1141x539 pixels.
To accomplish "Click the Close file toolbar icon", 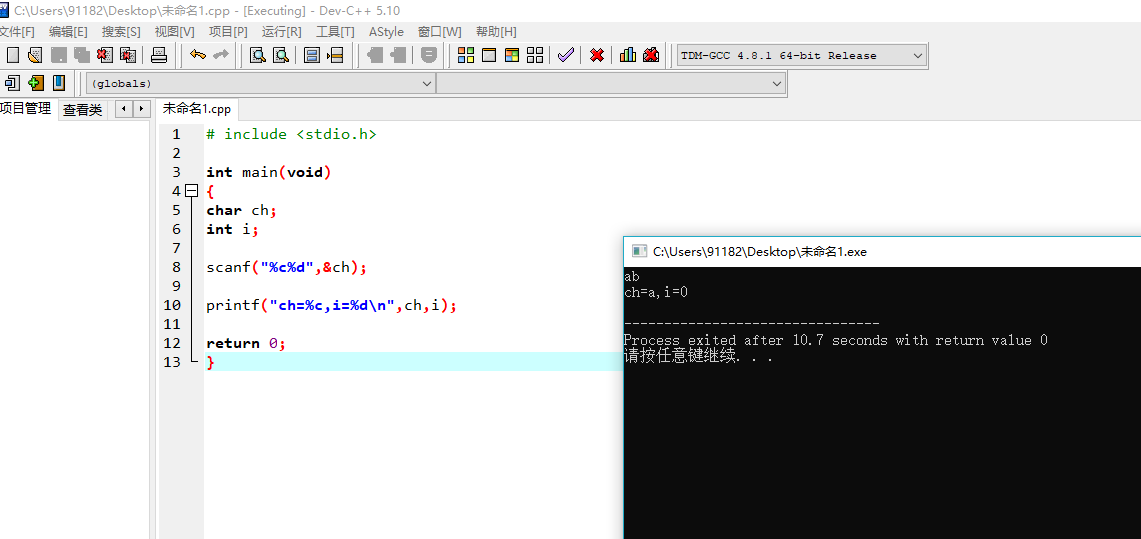I will pos(105,55).
